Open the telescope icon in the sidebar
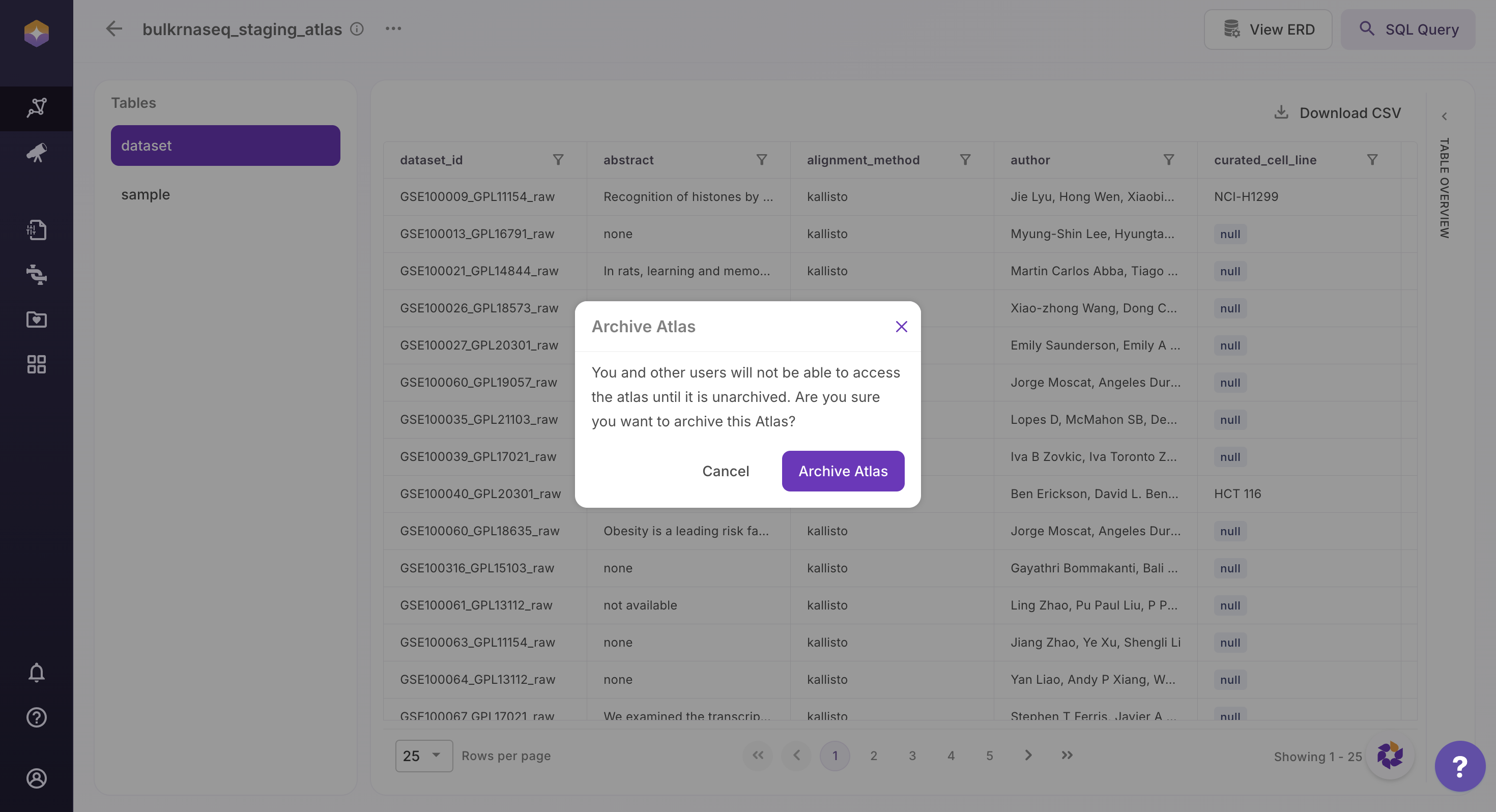This screenshot has height=812, width=1496. [37, 153]
